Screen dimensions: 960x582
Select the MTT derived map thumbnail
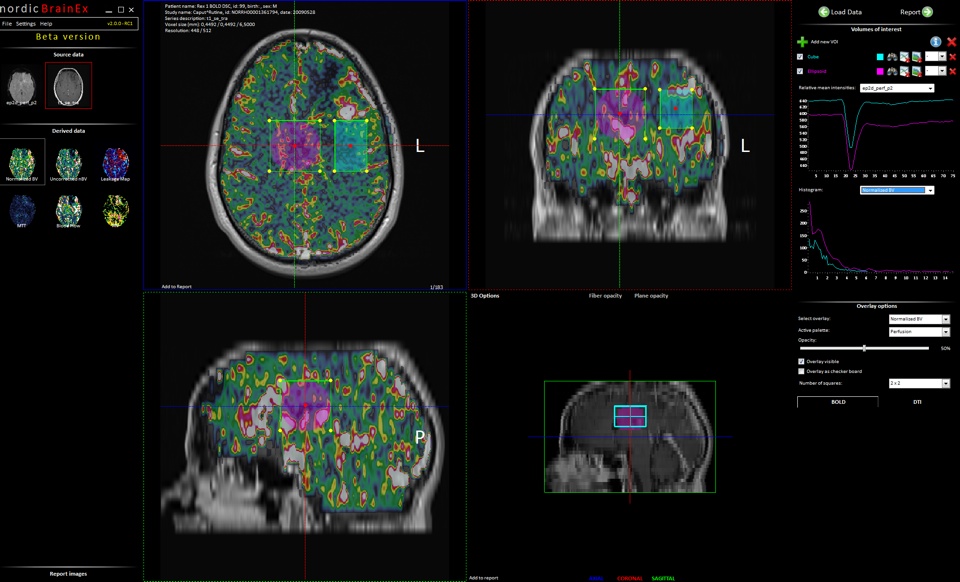click(22, 211)
